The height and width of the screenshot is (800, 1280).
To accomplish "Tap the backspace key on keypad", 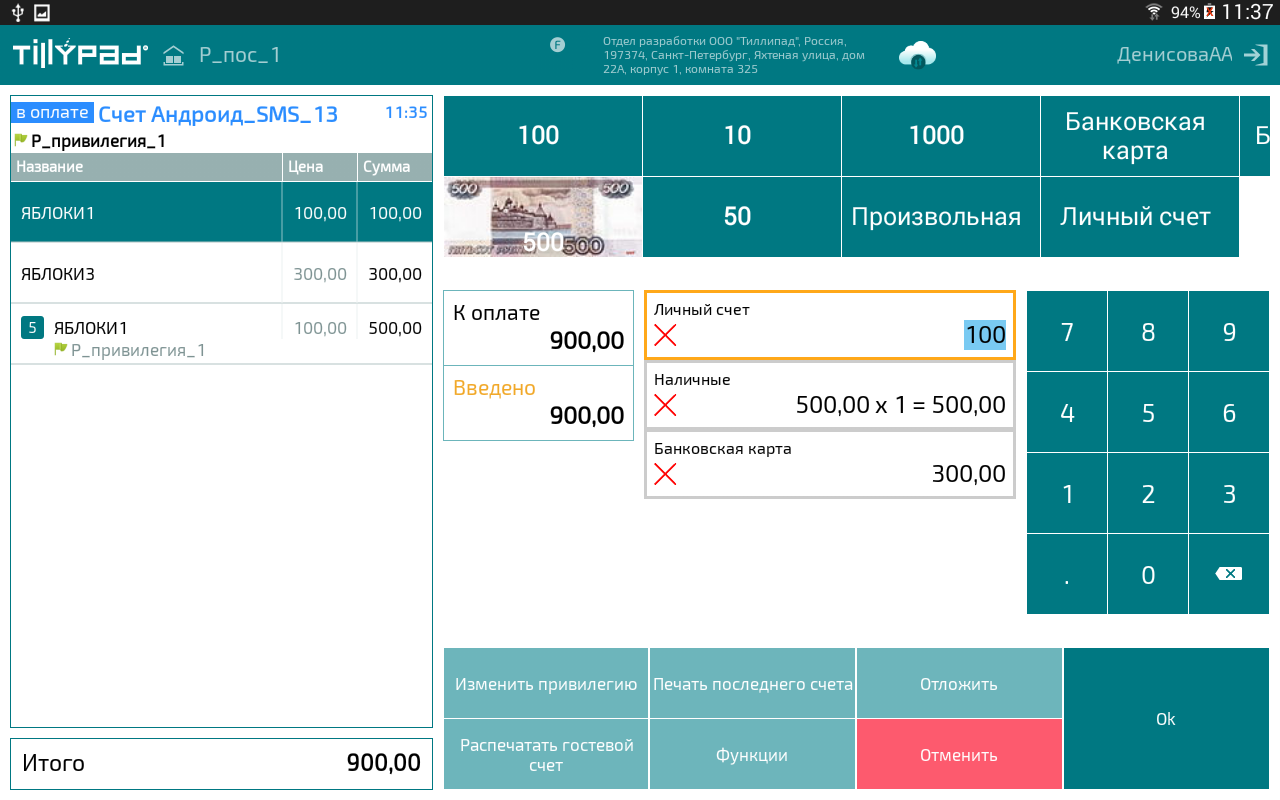I will pos(1229,574).
